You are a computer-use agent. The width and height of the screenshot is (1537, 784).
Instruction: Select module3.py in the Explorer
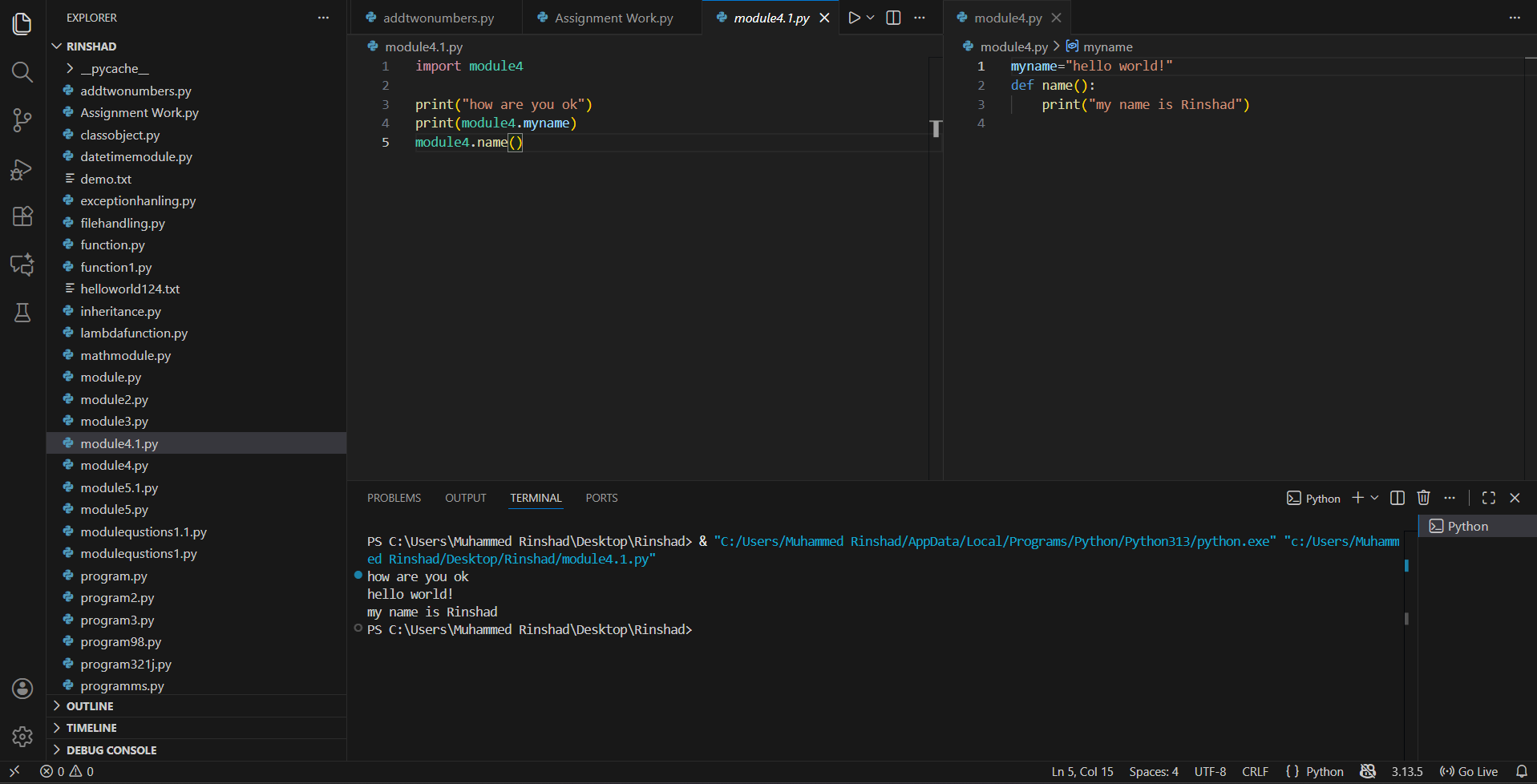pyautogui.click(x=115, y=421)
